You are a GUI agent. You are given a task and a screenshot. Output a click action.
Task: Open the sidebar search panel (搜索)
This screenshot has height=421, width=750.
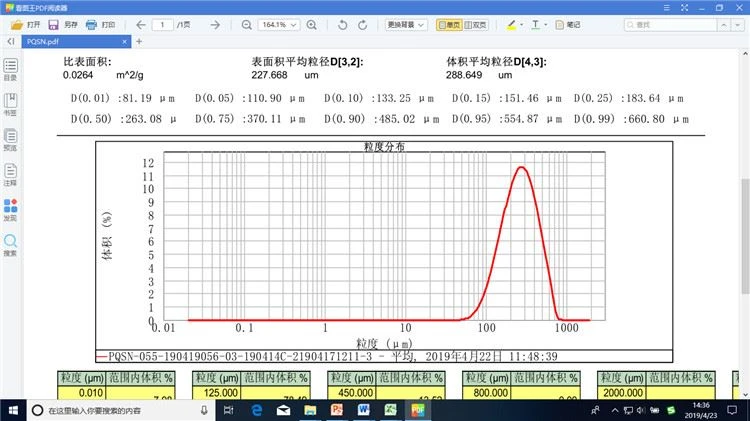click(10, 245)
